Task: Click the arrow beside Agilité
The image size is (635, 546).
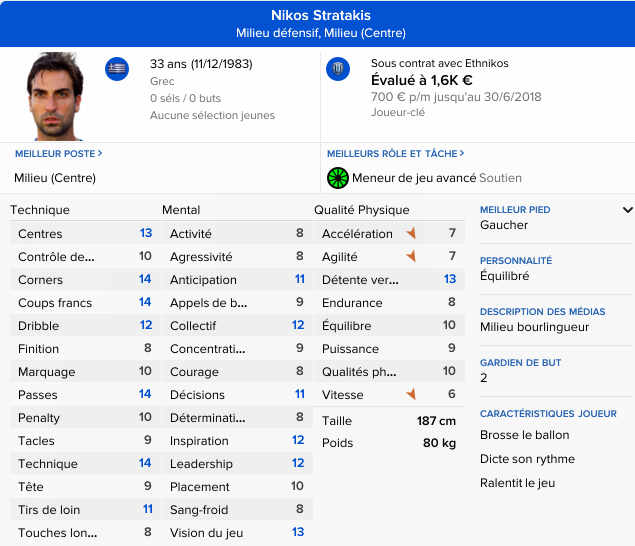Action: tap(410, 257)
